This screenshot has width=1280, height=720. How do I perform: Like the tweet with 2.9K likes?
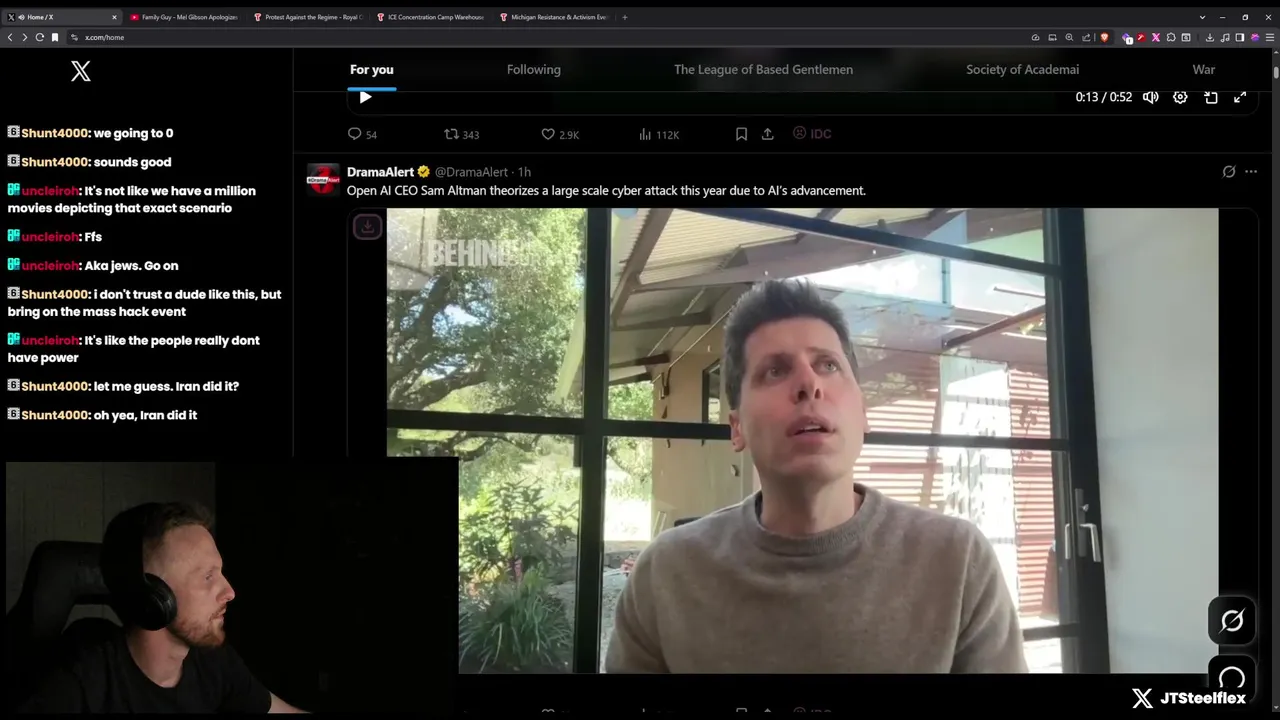(x=560, y=134)
